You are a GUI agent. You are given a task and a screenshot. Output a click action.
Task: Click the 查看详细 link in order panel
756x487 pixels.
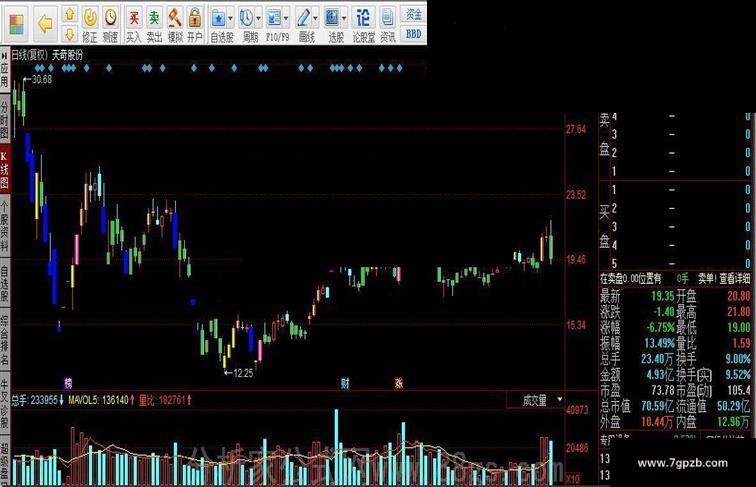point(734,278)
